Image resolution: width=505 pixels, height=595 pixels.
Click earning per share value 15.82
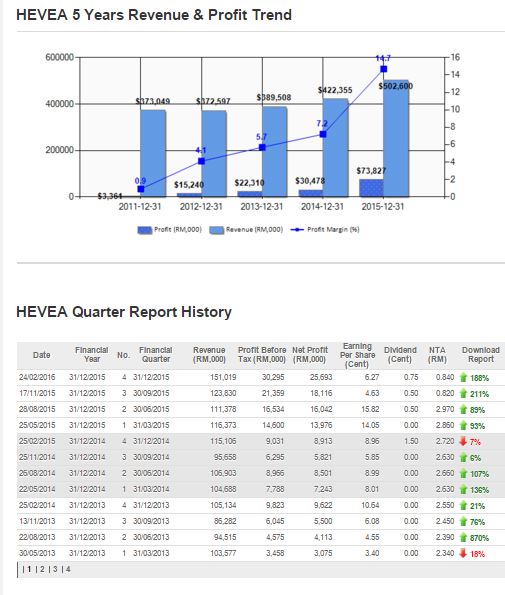pos(370,409)
